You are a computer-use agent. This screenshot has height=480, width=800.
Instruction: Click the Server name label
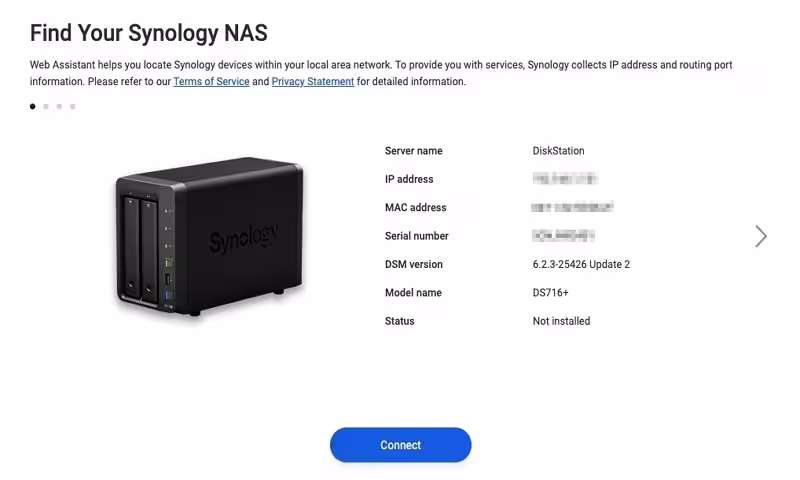(x=413, y=151)
